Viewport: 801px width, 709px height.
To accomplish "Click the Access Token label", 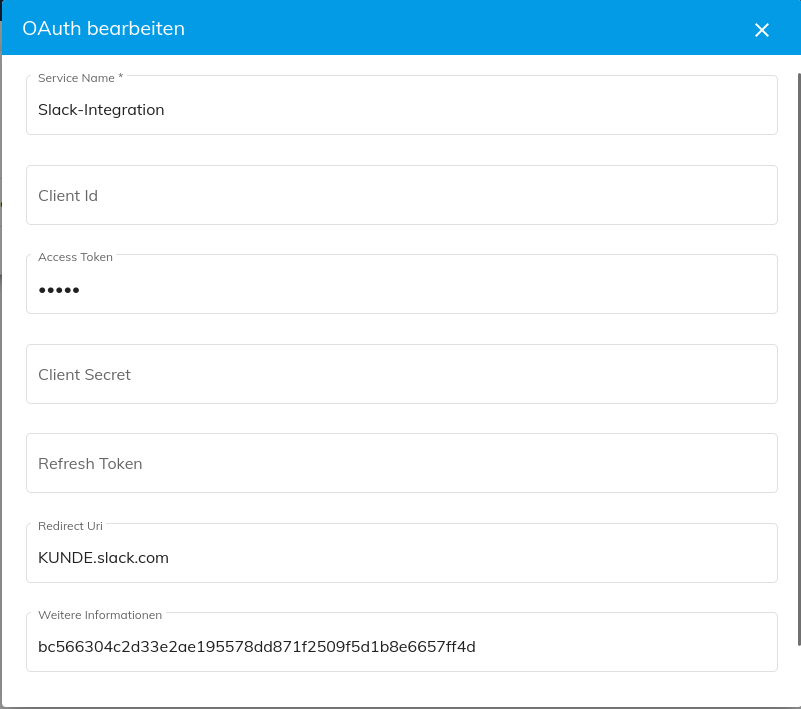I will (x=75, y=257).
